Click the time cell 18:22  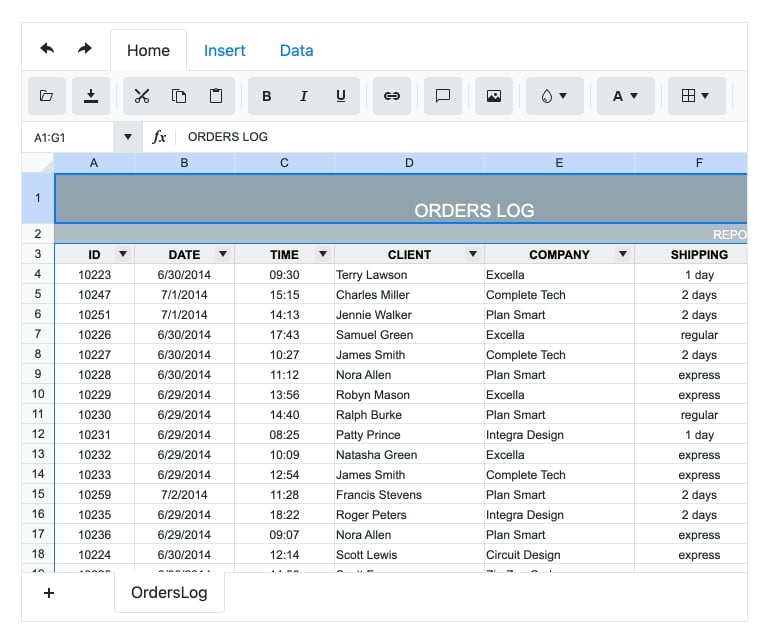coord(284,515)
